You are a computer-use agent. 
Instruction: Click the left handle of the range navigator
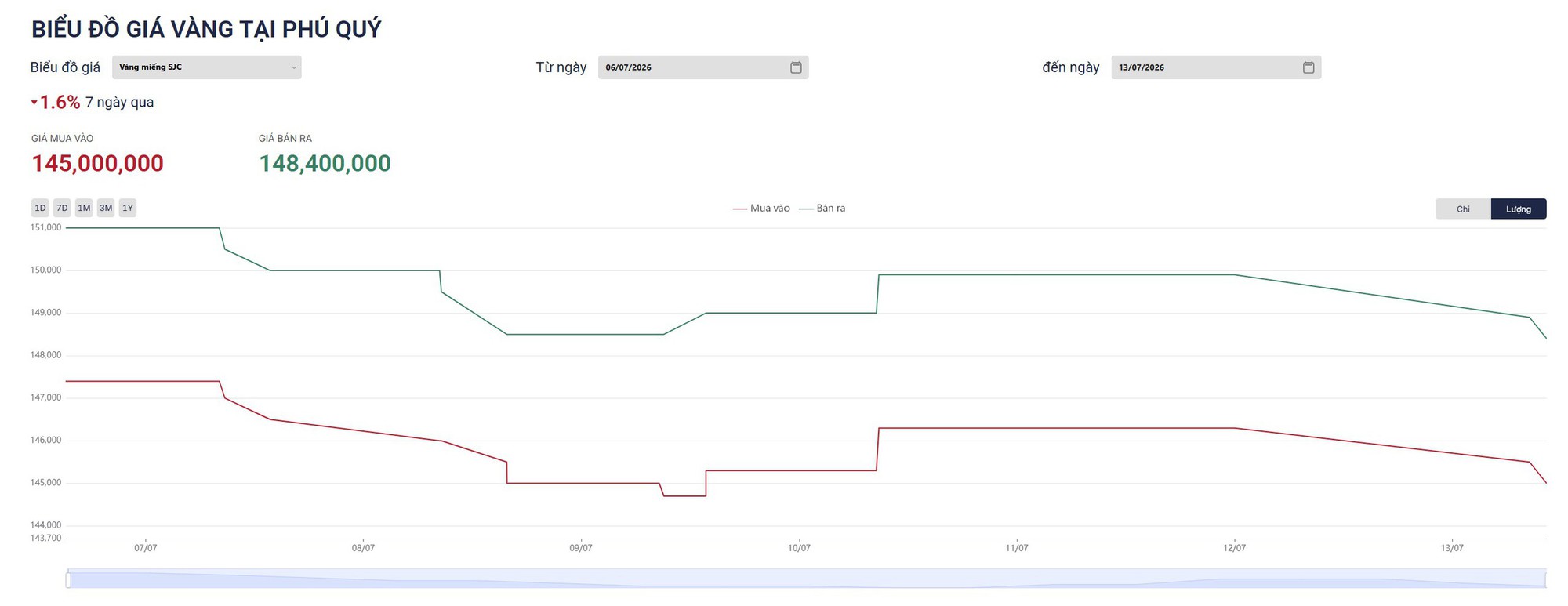[x=68, y=579]
